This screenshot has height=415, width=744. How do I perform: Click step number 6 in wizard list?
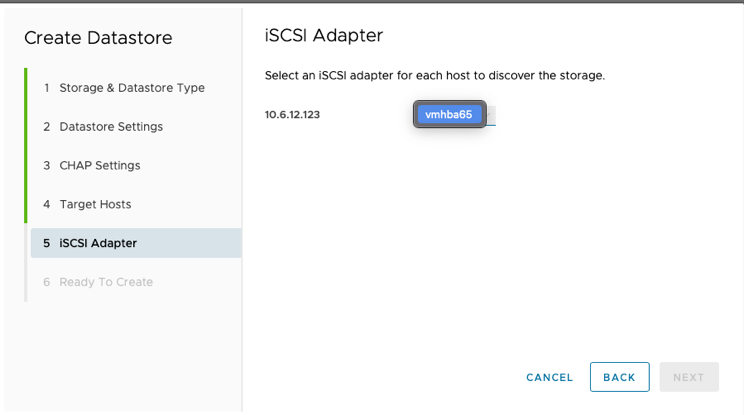coord(46,282)
